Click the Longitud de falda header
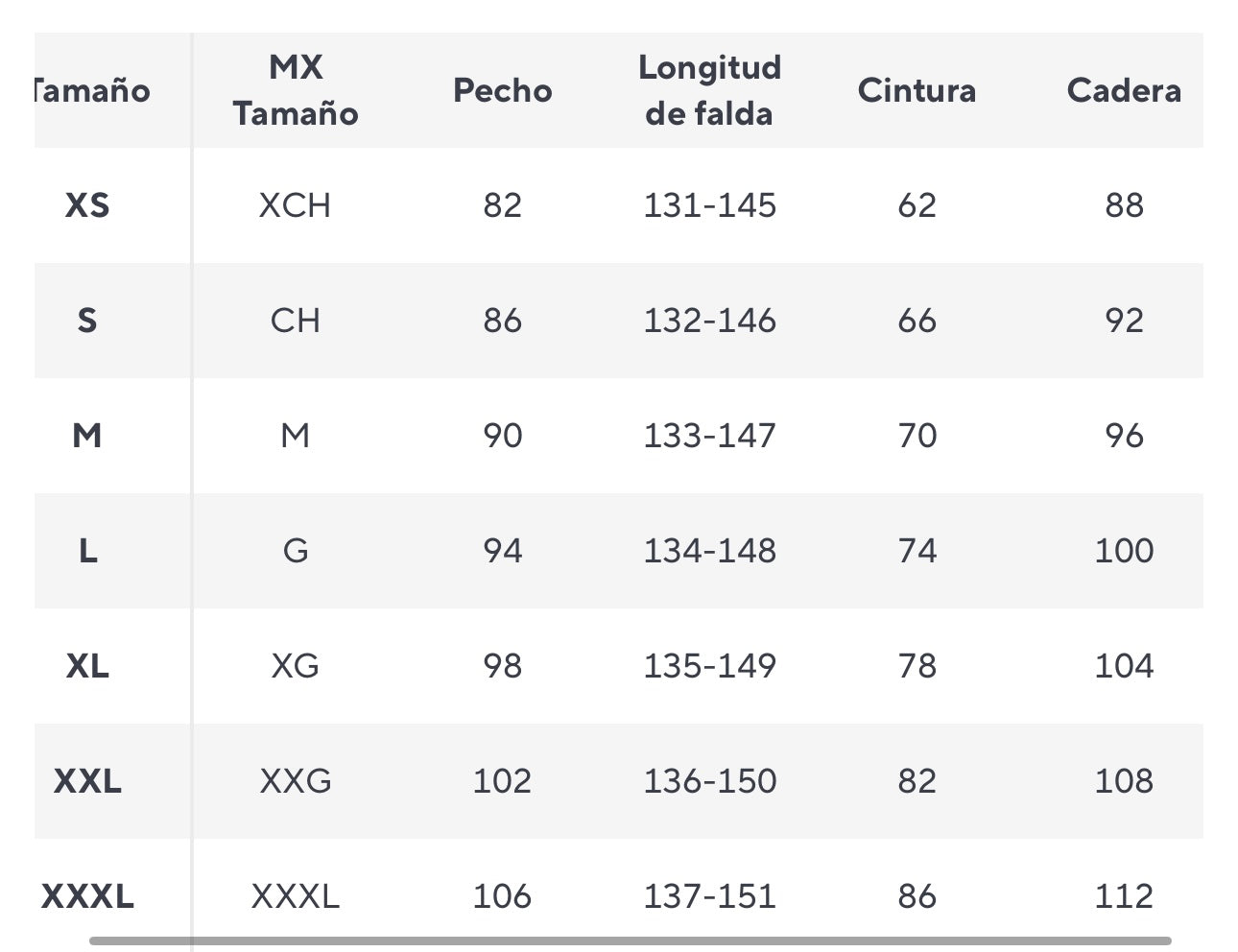Screen dimensions: 1238x952 (x=709, y=91)
